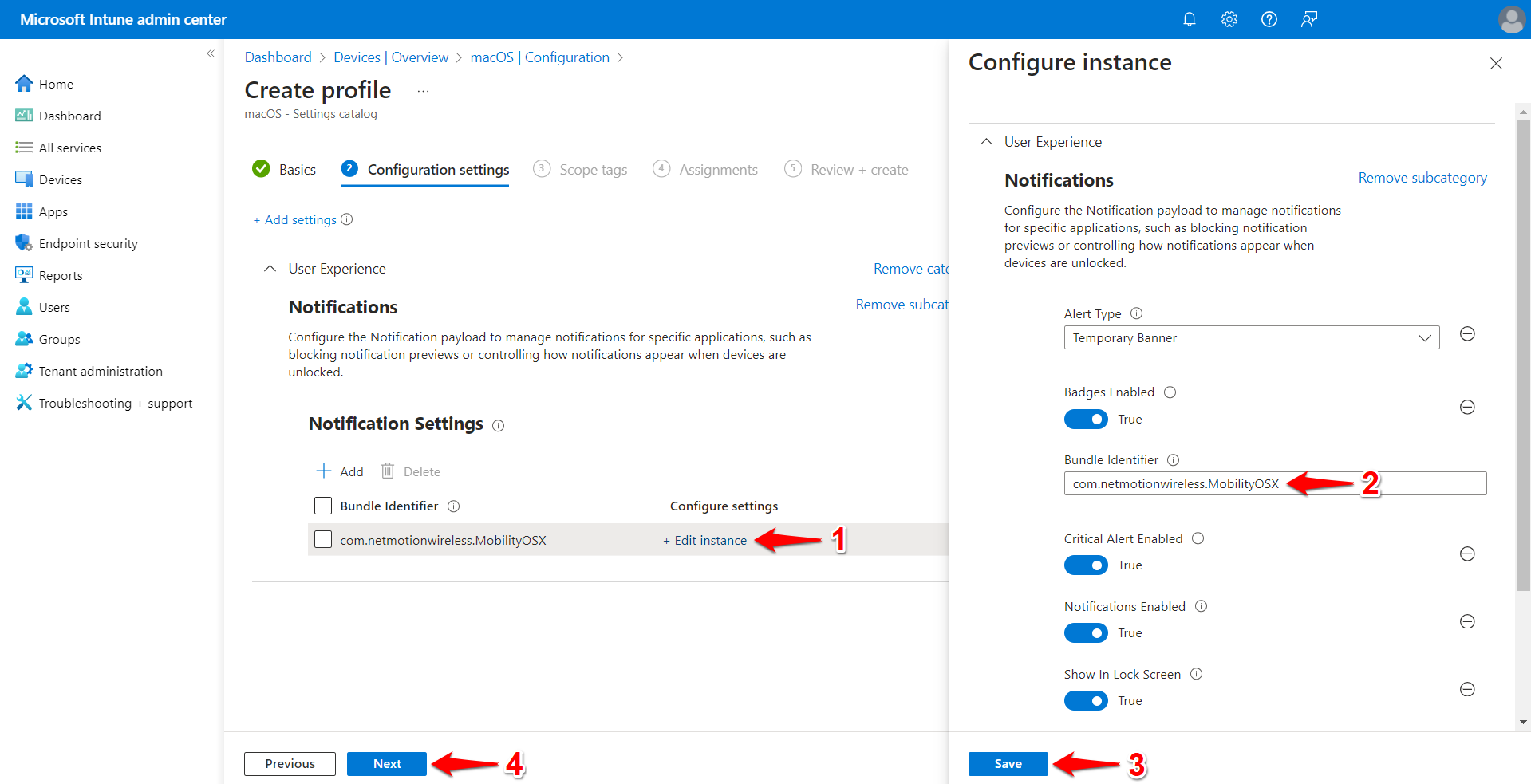The height and width of the screenshot is (784, 1531).
Task: Collapse the left navigation sidebar
Action: tap(211, 53)
